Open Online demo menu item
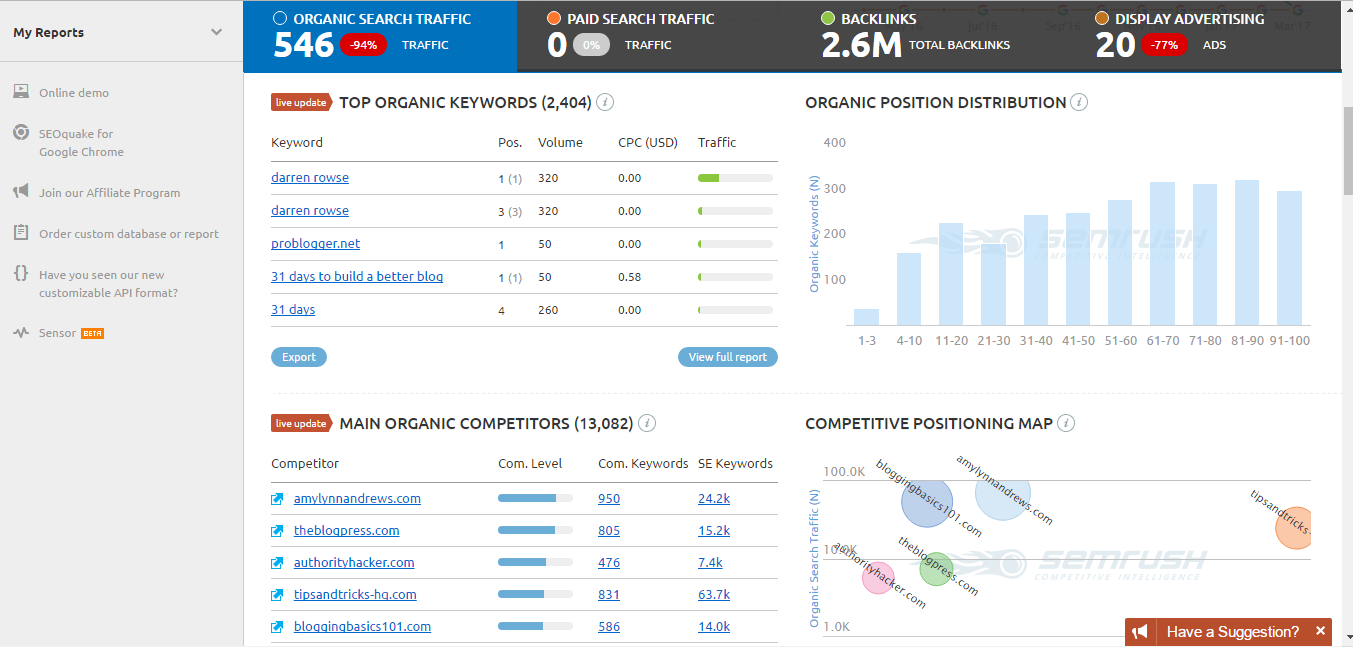This screenshot has width=1353, height=647. 74,92
